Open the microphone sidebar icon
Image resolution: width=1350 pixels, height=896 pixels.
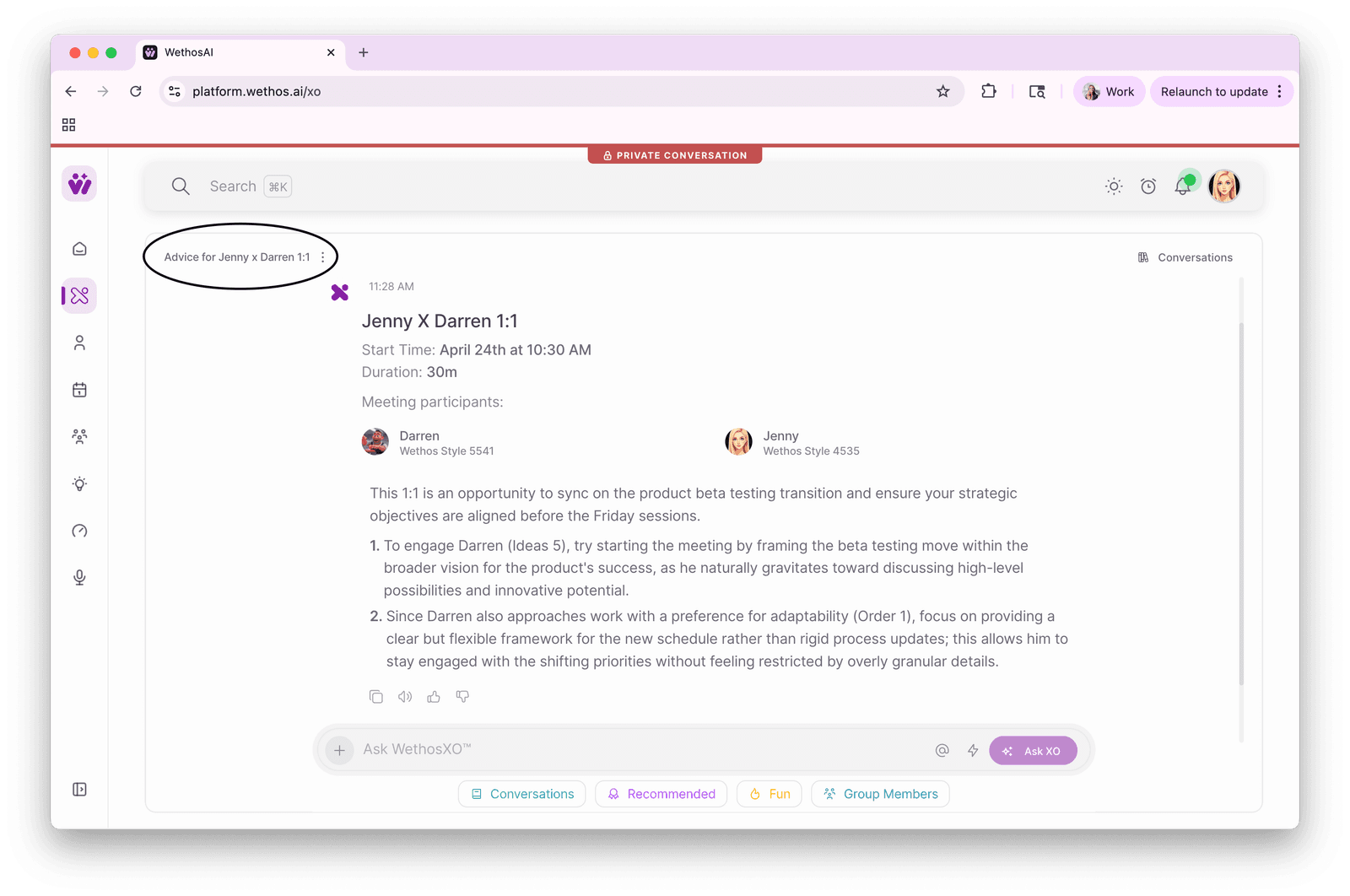[79, 577]
